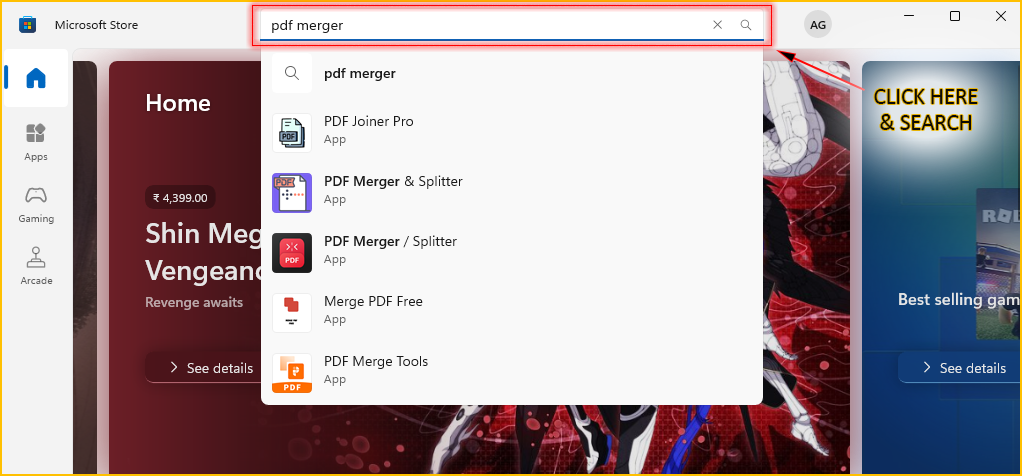Screen dimensions: 1022x476
Task: Select the 'pdf merger' search suggestion
Action: tap(360, 73)
